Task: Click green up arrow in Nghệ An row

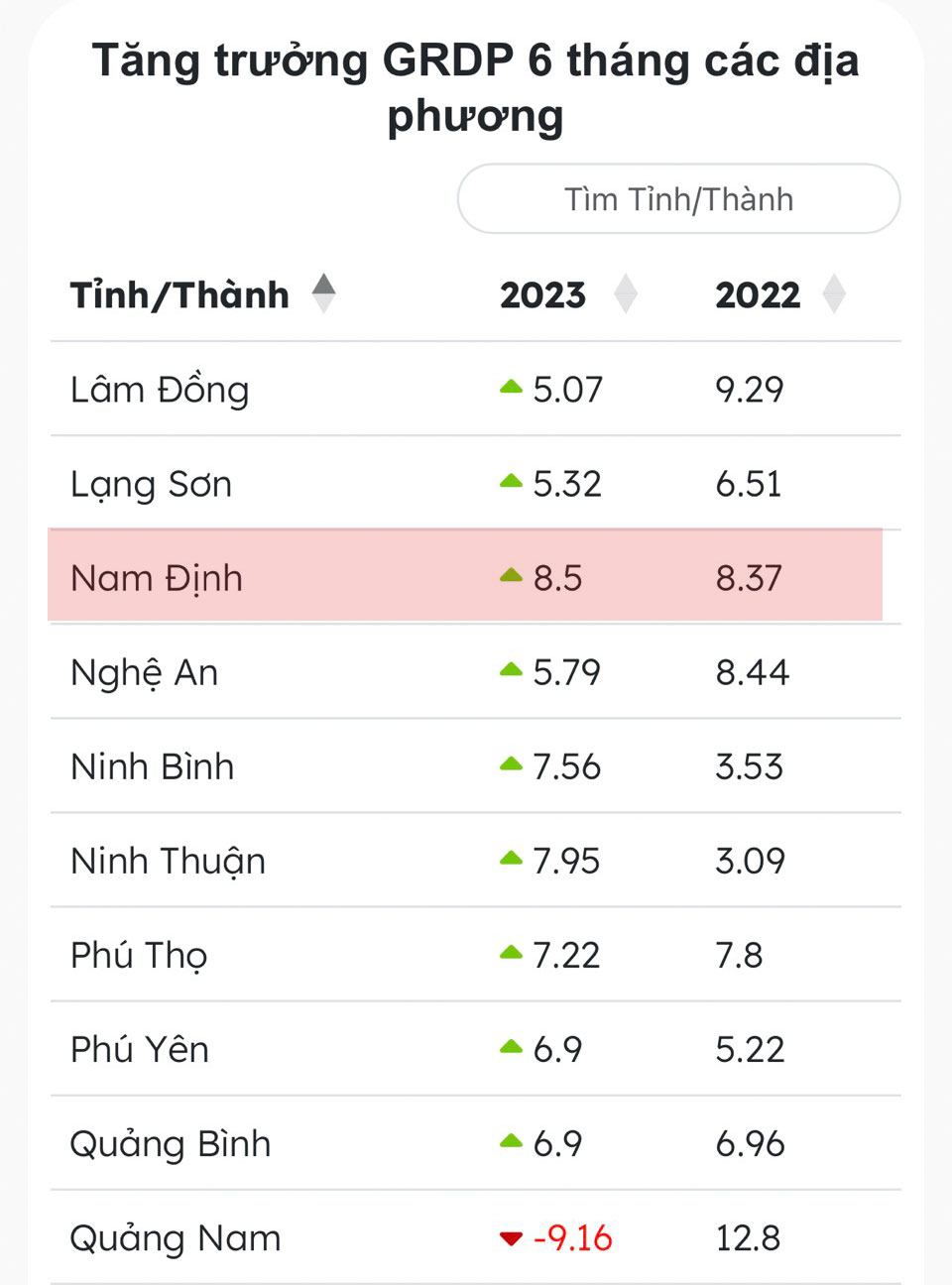Action: [x=511, y=669]
